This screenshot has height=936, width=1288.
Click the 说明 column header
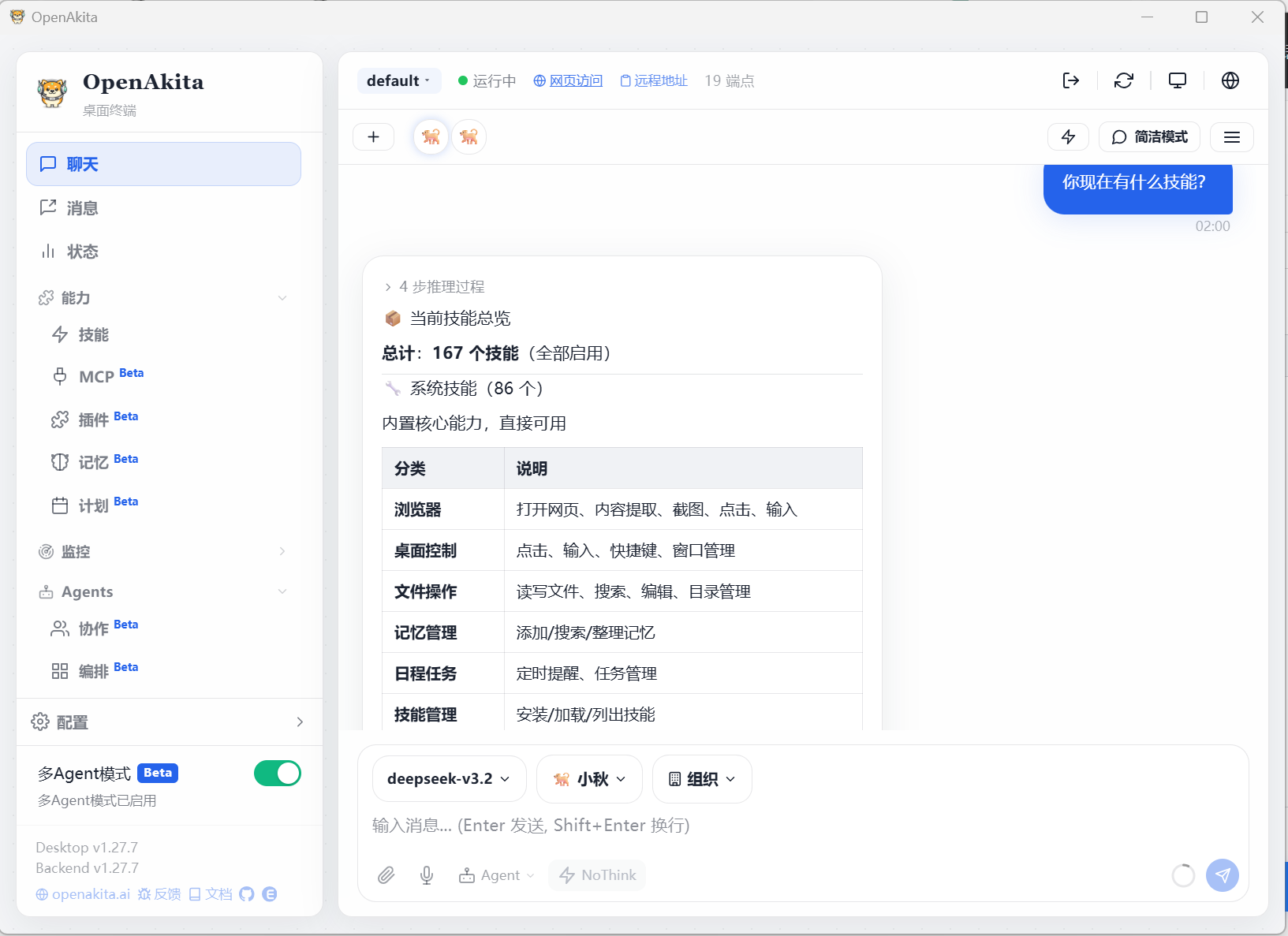pyautogui.click(x=683, y=468)
